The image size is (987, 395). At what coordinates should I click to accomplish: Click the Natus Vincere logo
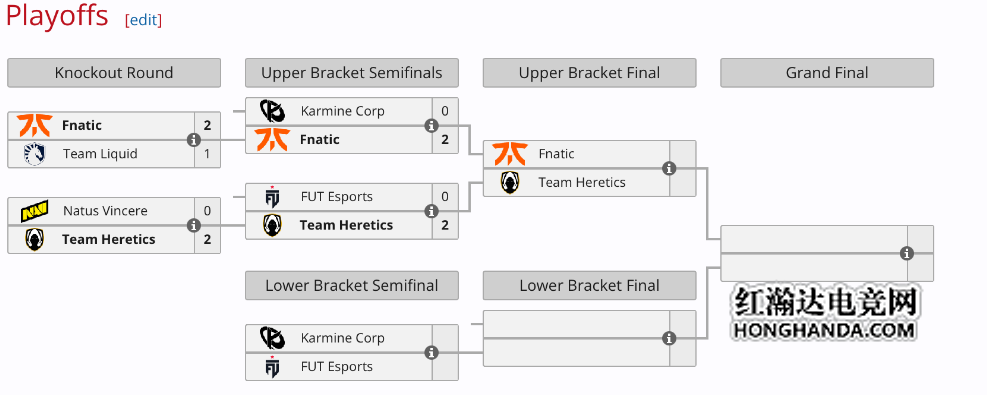(x=34, y=211)
